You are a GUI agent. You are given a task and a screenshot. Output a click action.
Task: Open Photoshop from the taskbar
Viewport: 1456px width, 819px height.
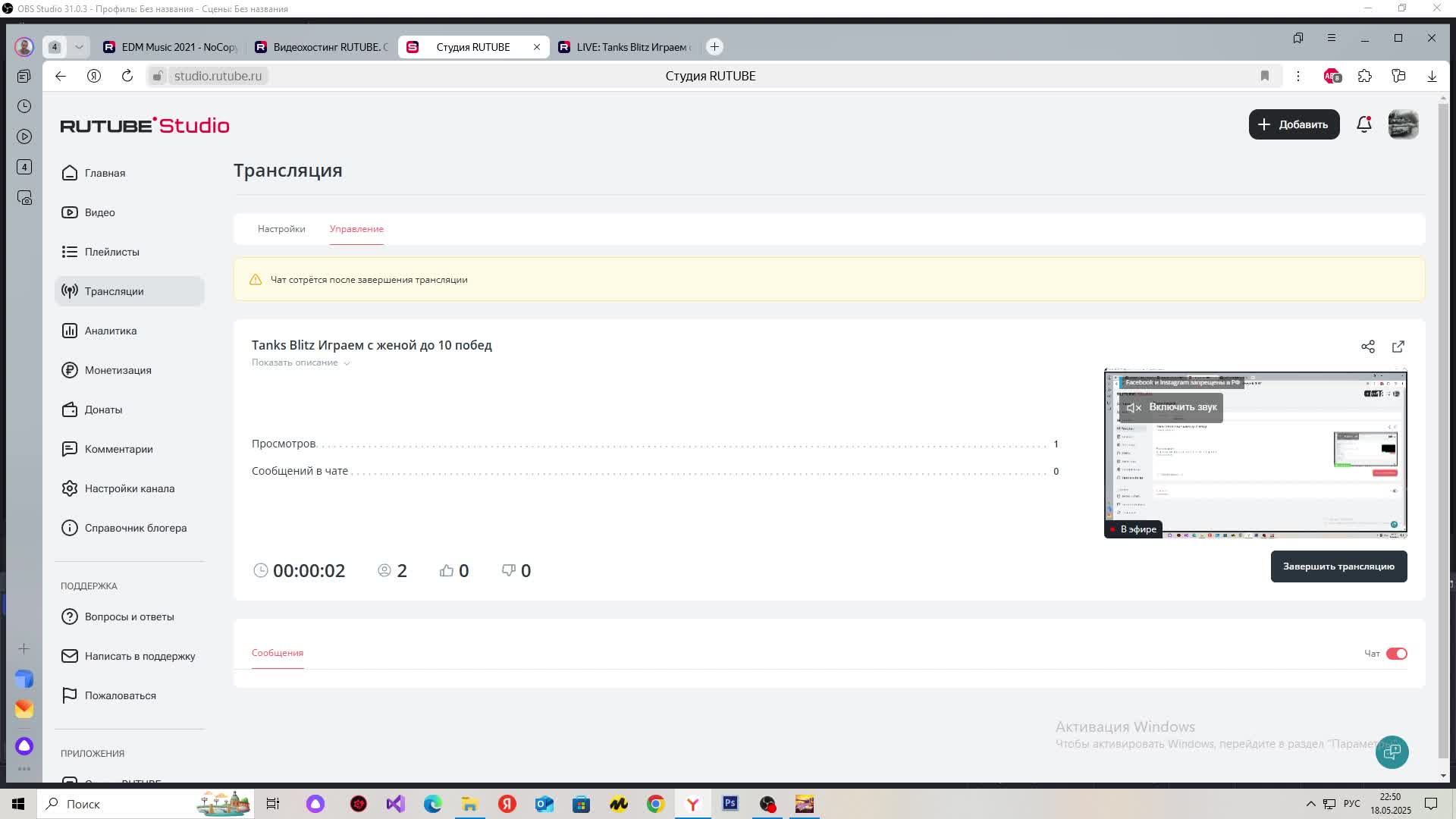[730, 804]
